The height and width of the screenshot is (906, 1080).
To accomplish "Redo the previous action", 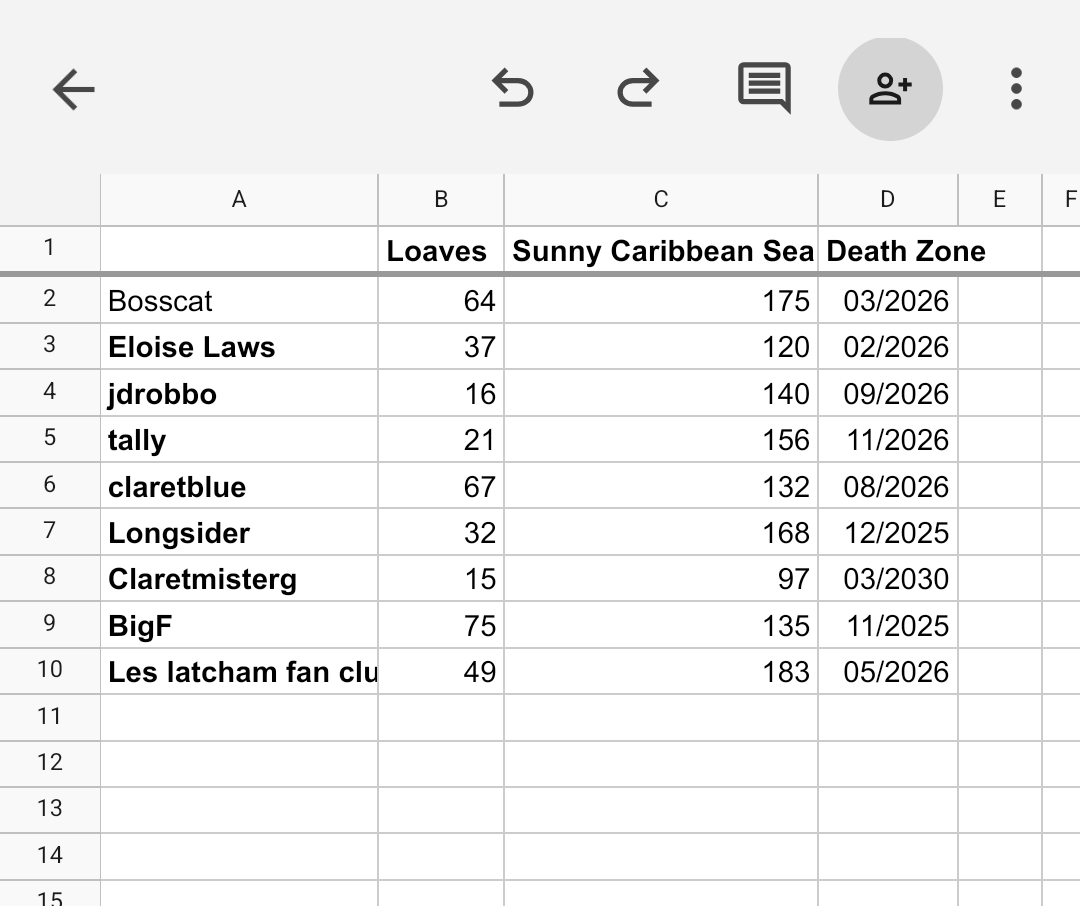I will (637, 89).
